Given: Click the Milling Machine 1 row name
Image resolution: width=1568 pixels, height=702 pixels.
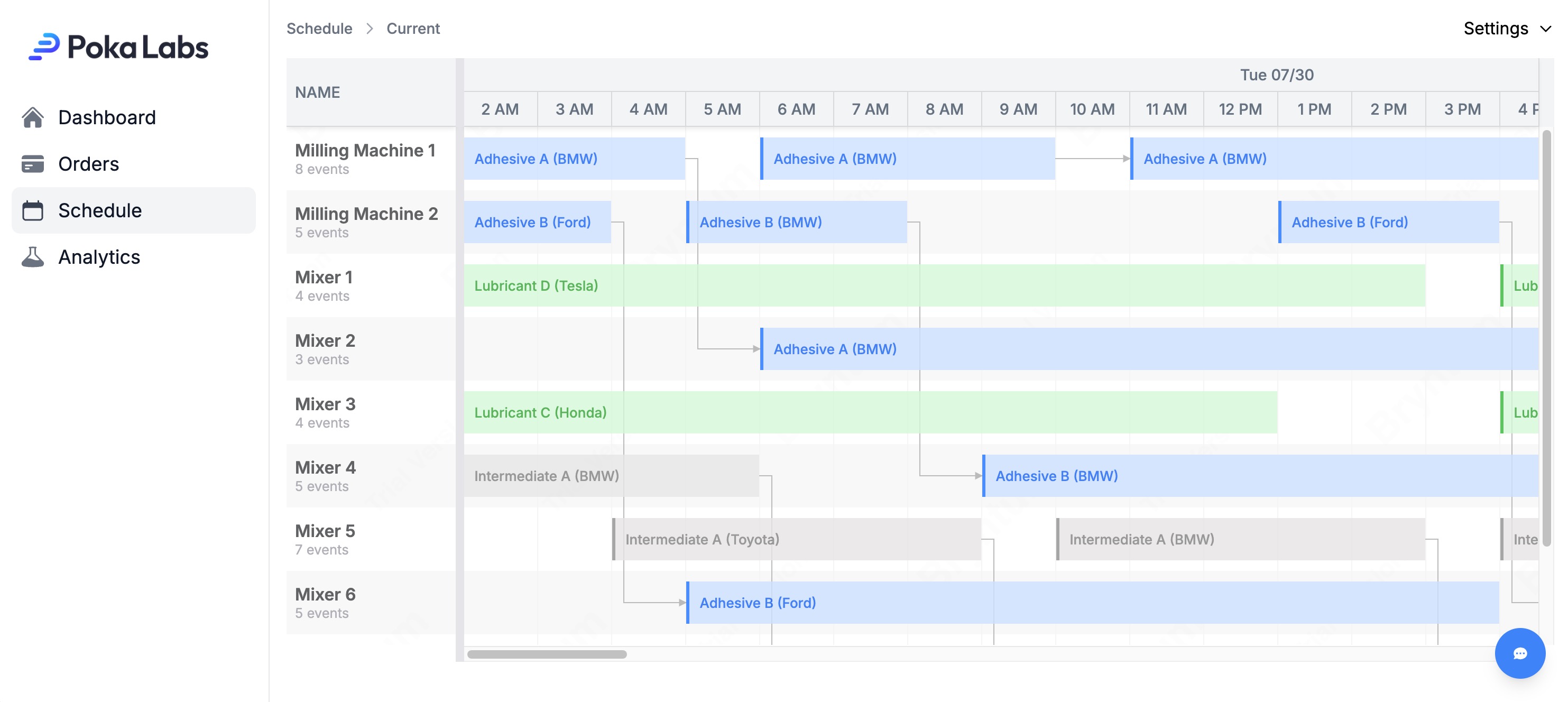Looking at the screenshot, I should point(365,150).
